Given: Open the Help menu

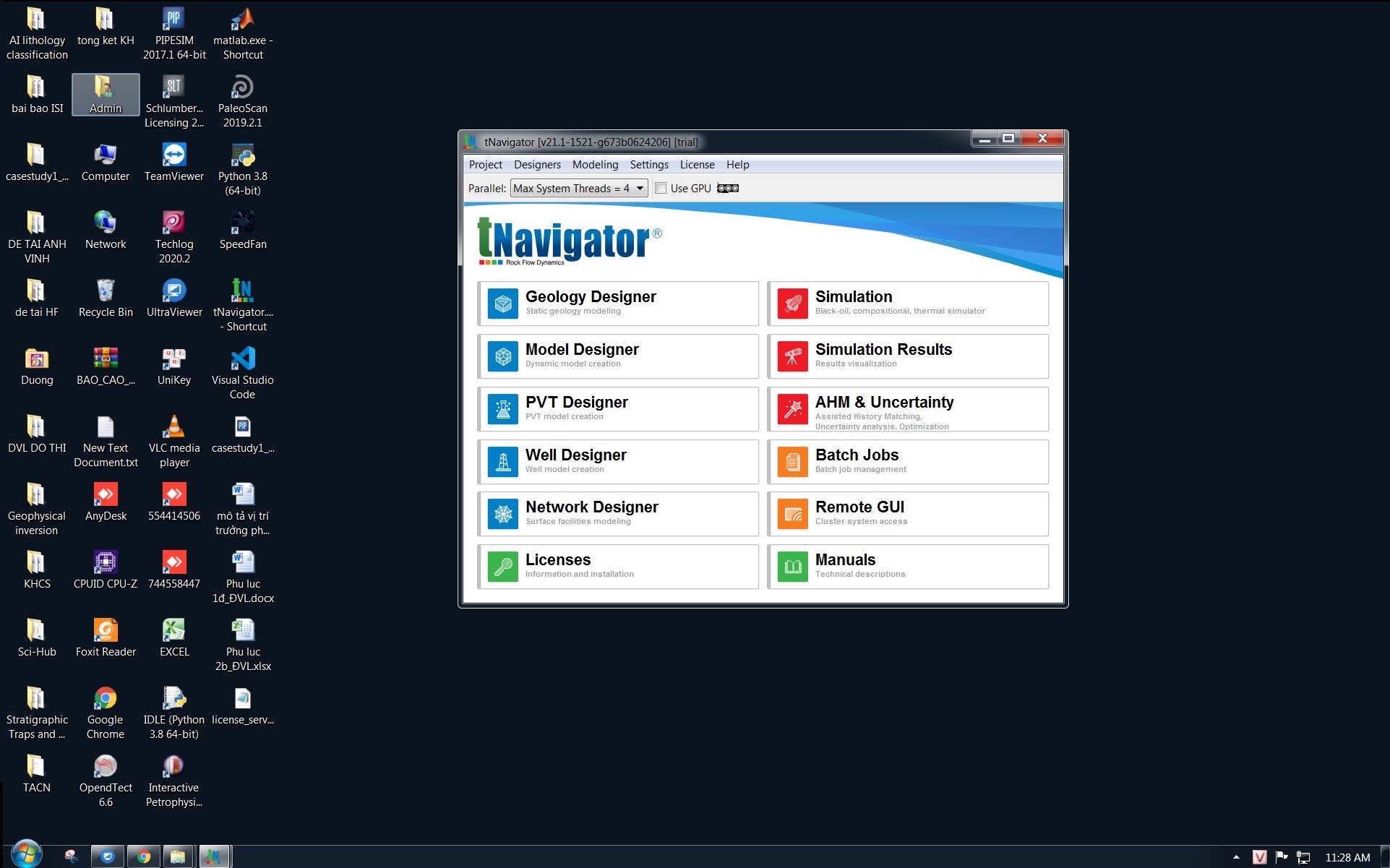Looking at the screenshot, I should [738, 165].
